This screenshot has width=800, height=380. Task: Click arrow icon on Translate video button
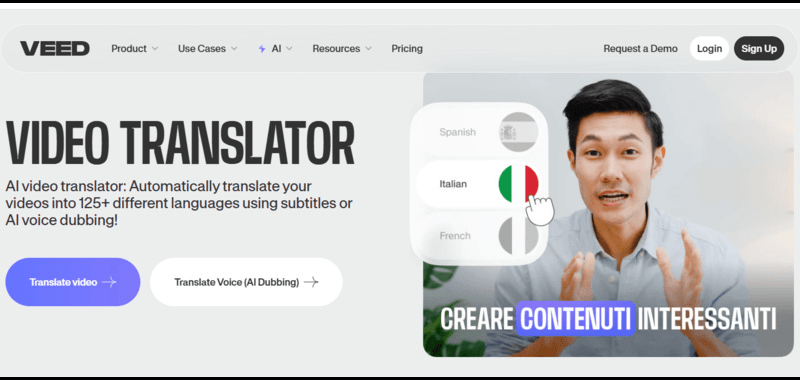[x=109, y=282]
